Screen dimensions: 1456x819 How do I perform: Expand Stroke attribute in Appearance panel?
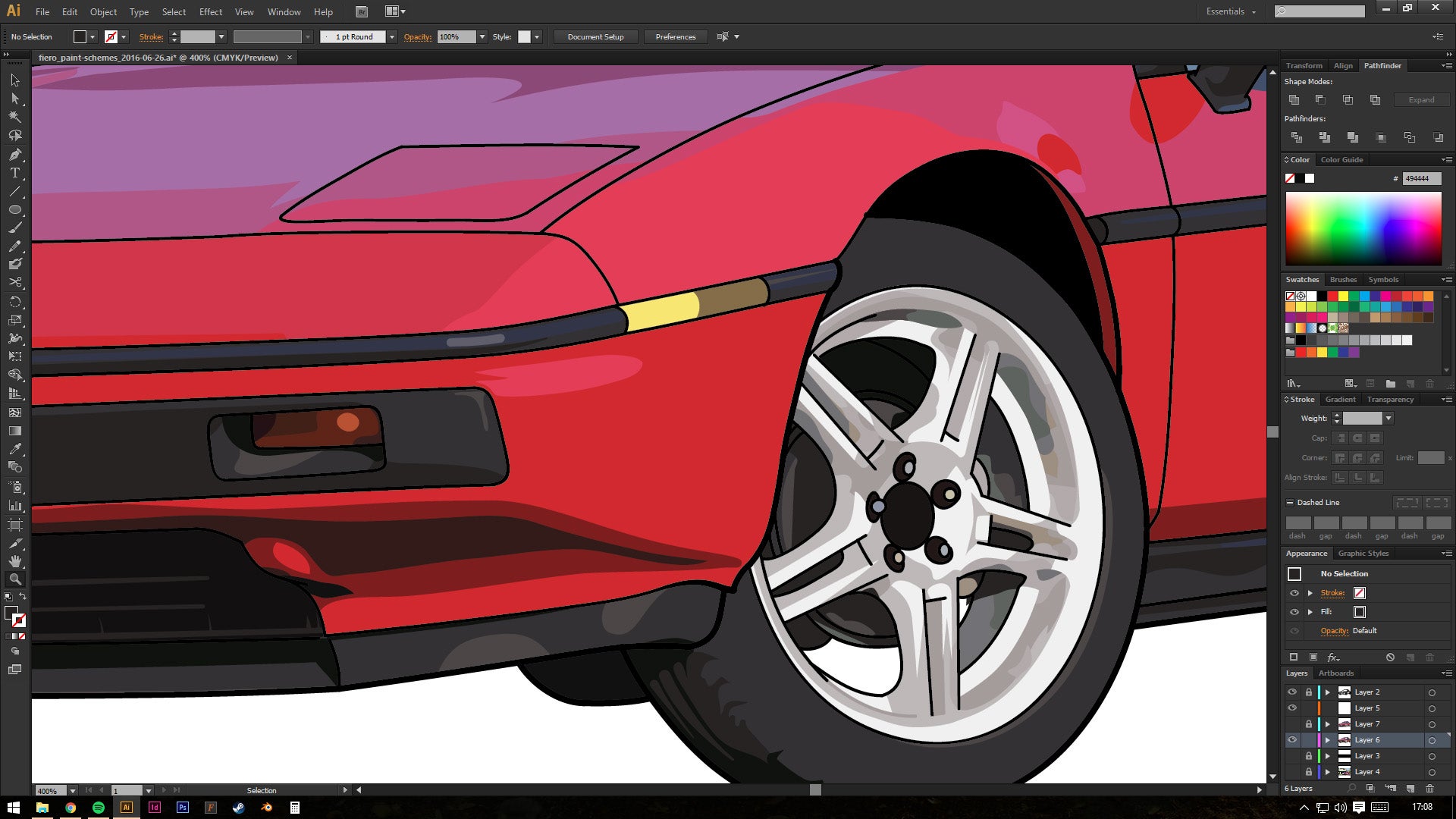point(1310,593)
